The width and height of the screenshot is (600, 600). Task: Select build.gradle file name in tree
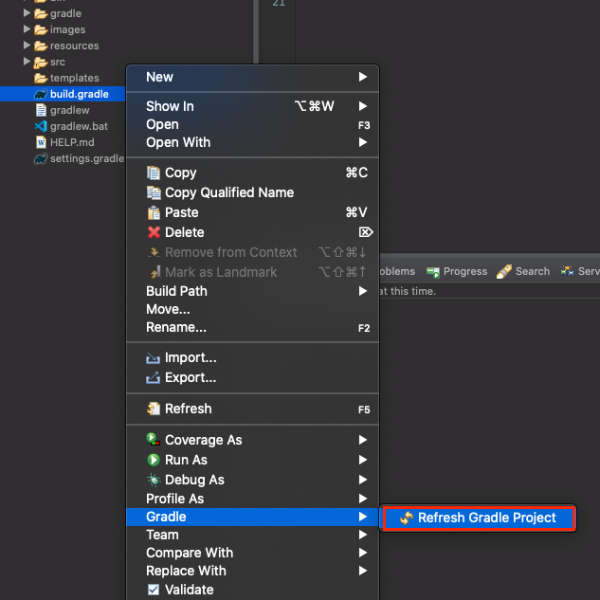[79, 94]
